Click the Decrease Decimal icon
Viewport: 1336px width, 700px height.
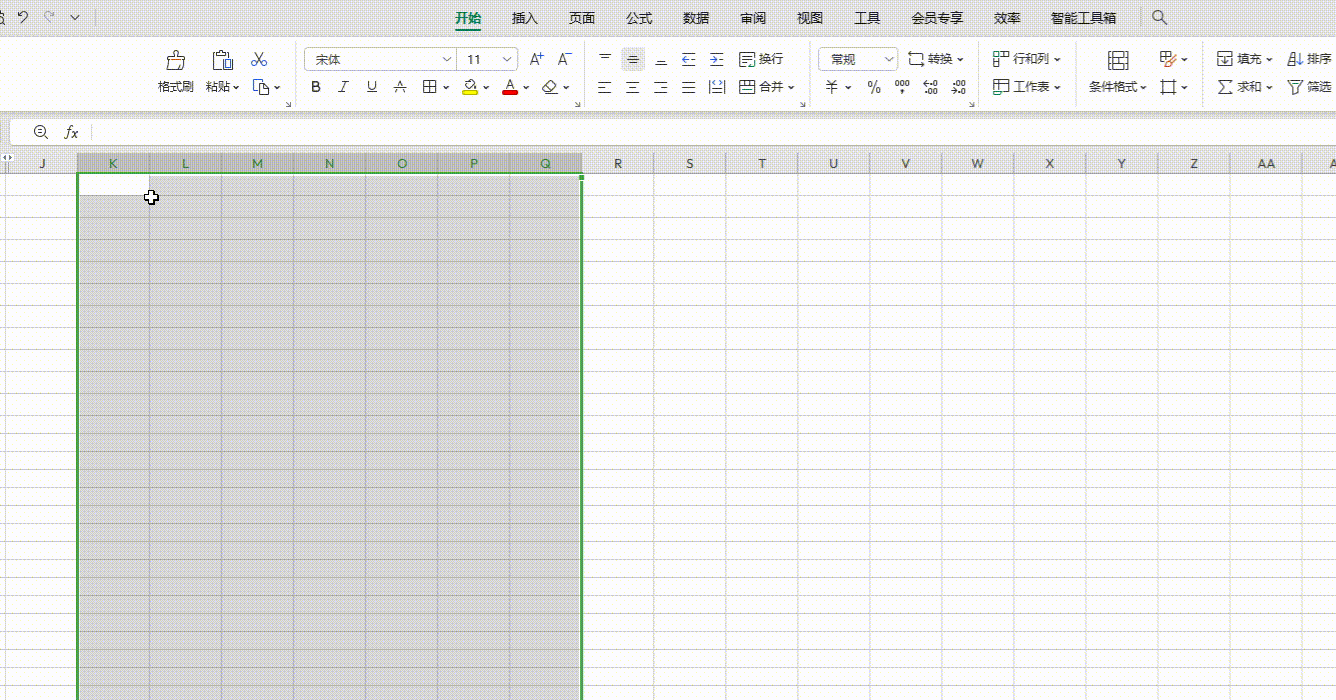(x=959, y=87)
